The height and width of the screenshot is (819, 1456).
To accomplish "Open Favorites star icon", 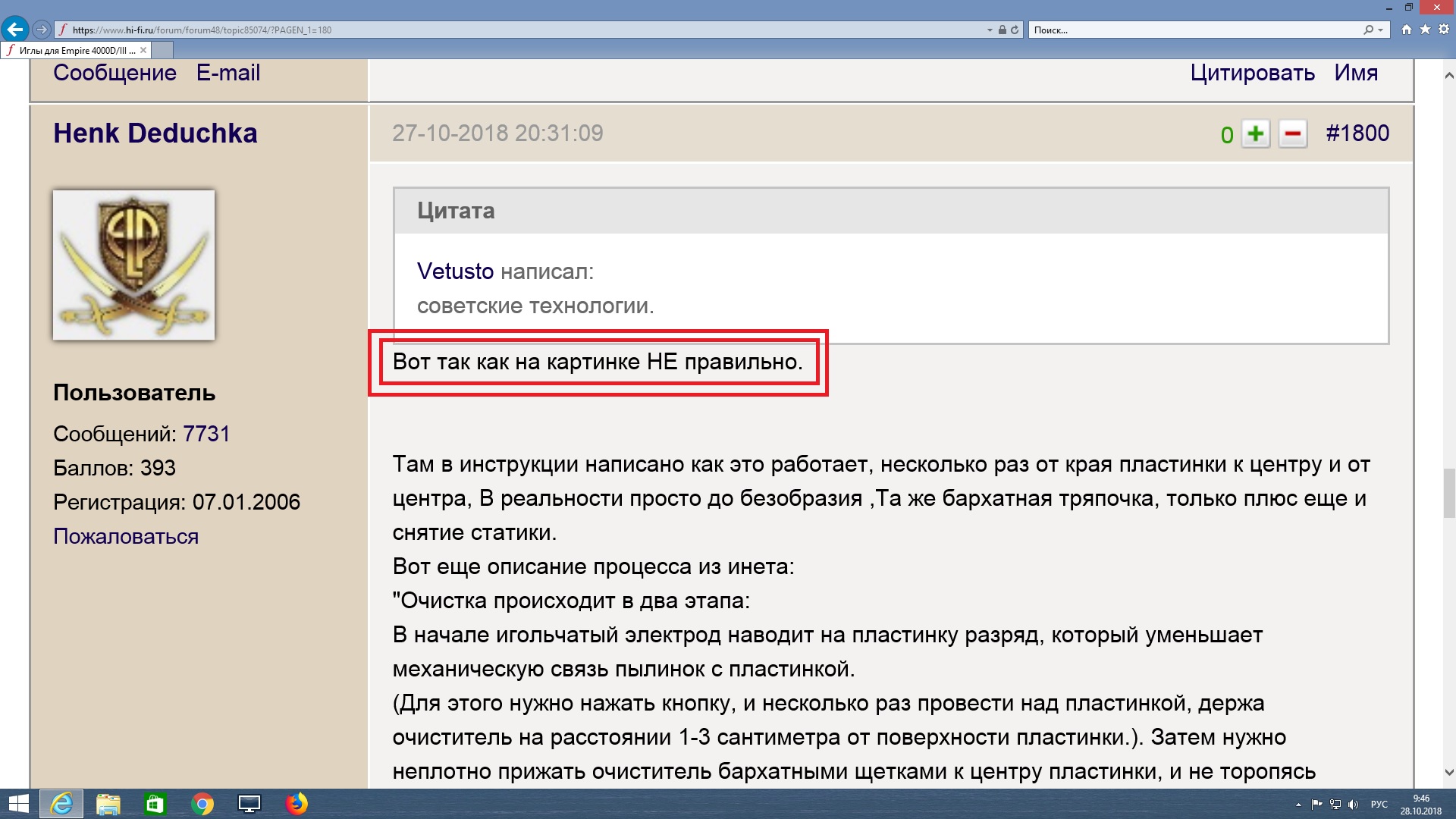I will pos(1425,30).
